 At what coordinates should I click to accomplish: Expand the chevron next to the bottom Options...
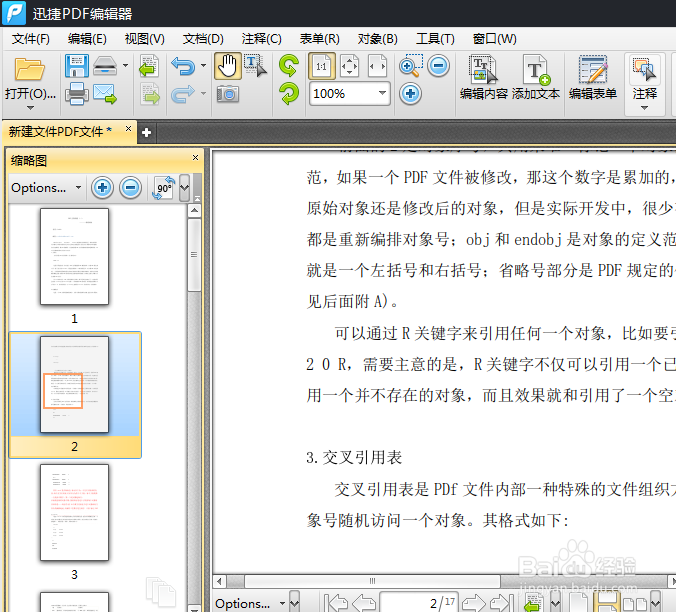click(294, 603)
